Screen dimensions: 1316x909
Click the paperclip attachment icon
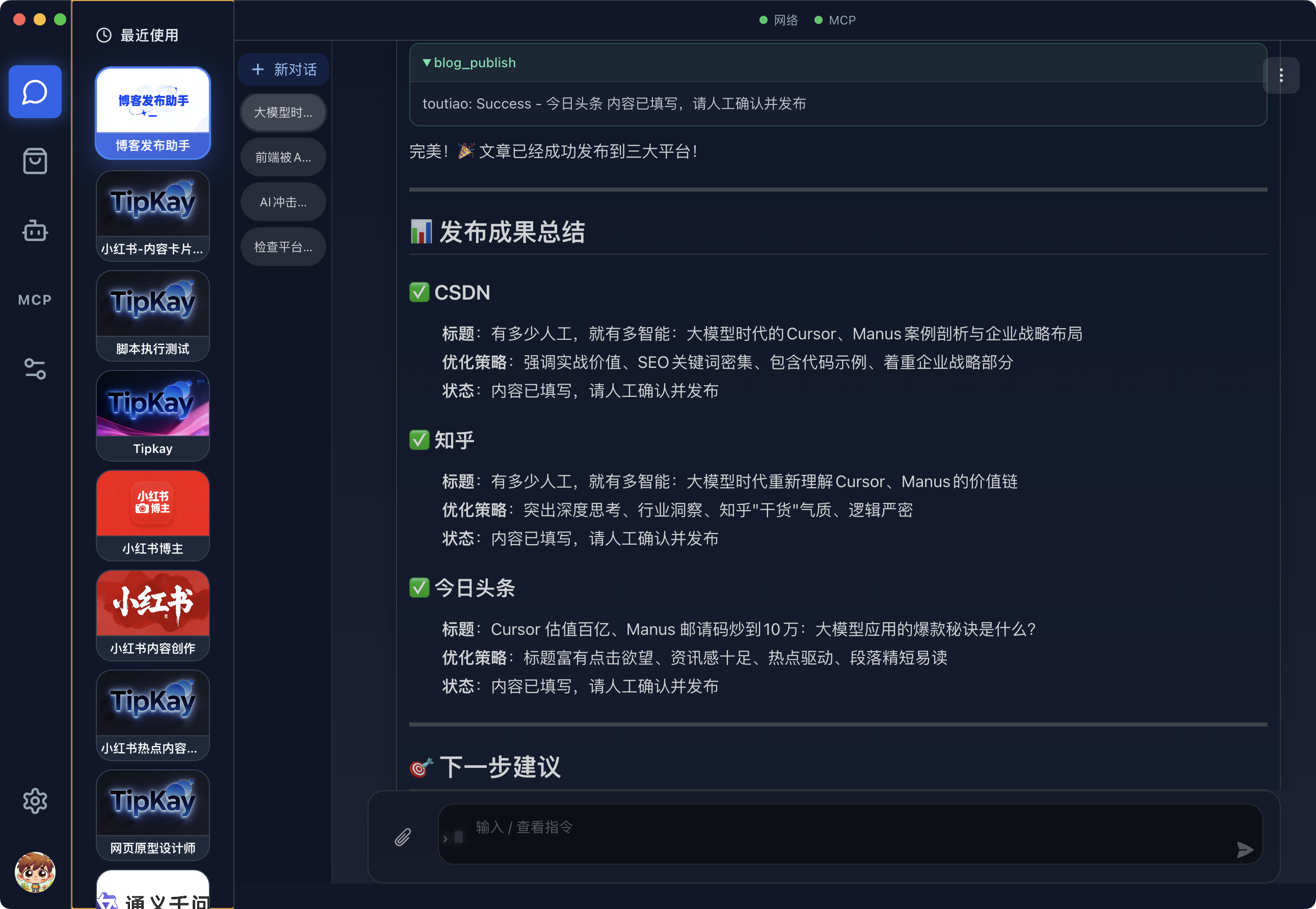[x=403, y=837]
